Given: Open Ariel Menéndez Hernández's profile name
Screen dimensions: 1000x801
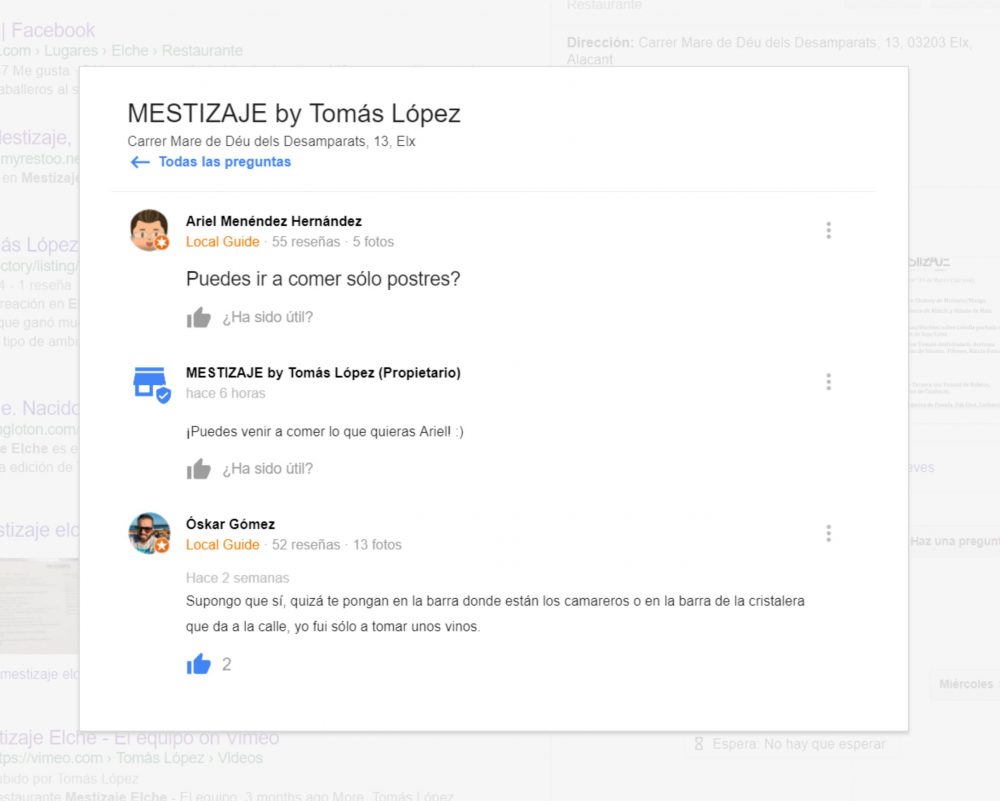Looking at the screenshot, I should point(274,221).
